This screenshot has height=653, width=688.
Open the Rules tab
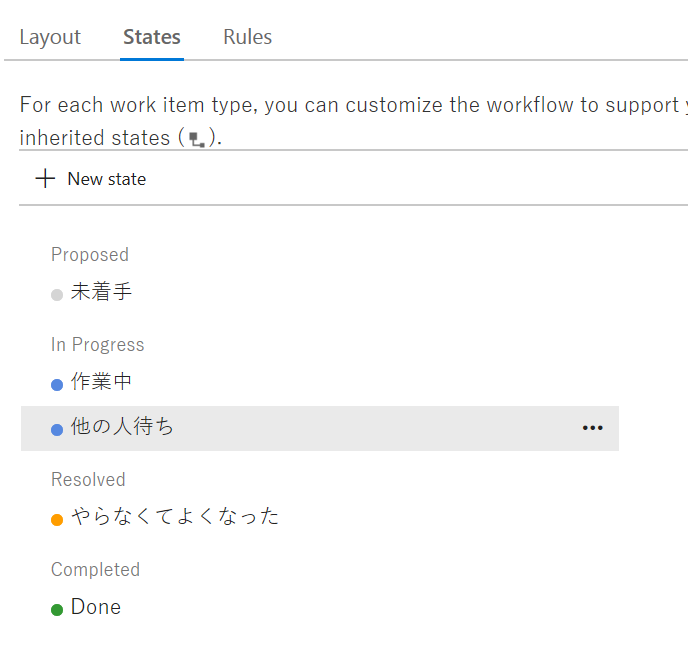[x=247, y=38]
